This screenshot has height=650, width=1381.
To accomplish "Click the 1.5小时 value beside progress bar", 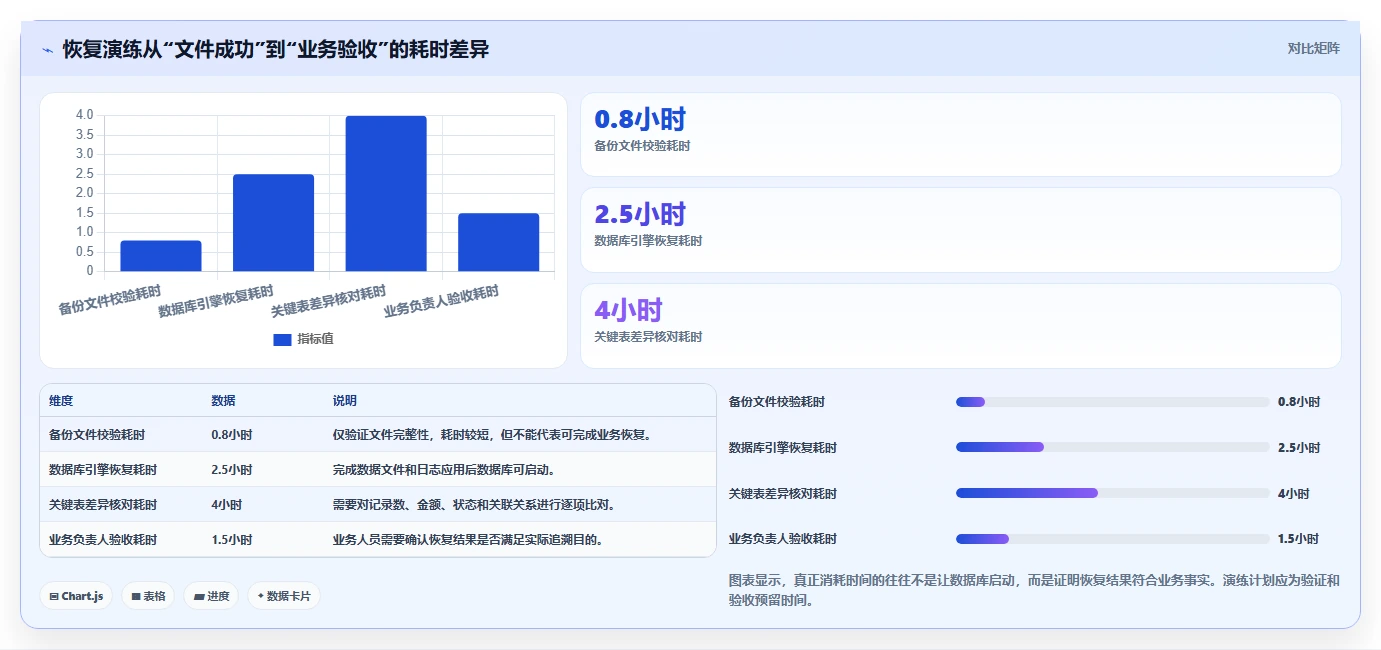I will tap(1298, 539).
